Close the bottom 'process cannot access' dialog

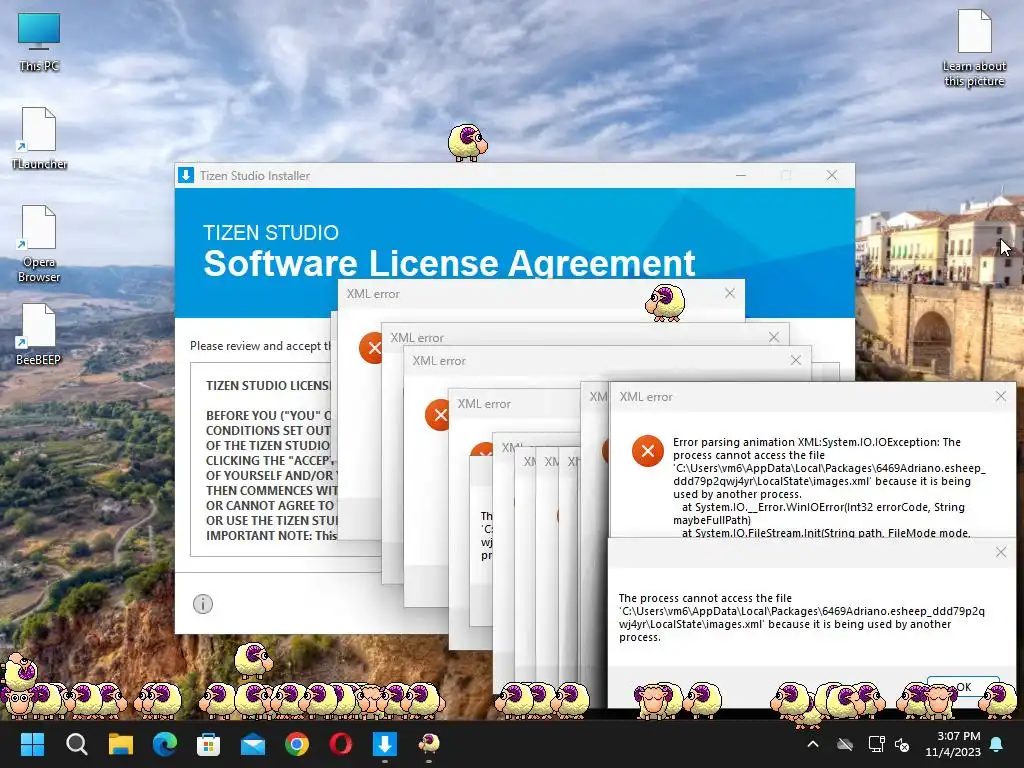[1001, 552]
